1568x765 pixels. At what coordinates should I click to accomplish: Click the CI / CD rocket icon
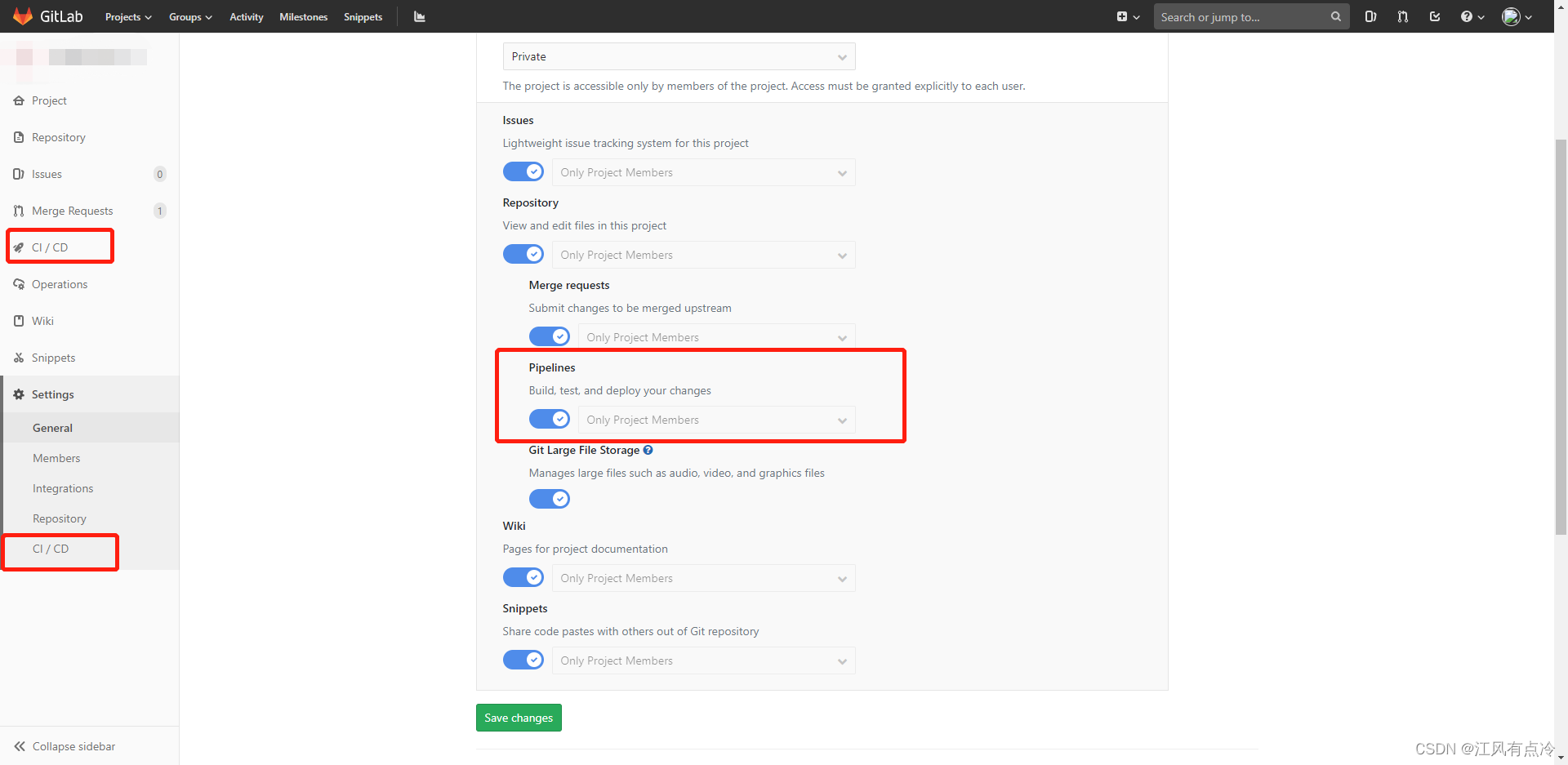[x=19, y=247]
